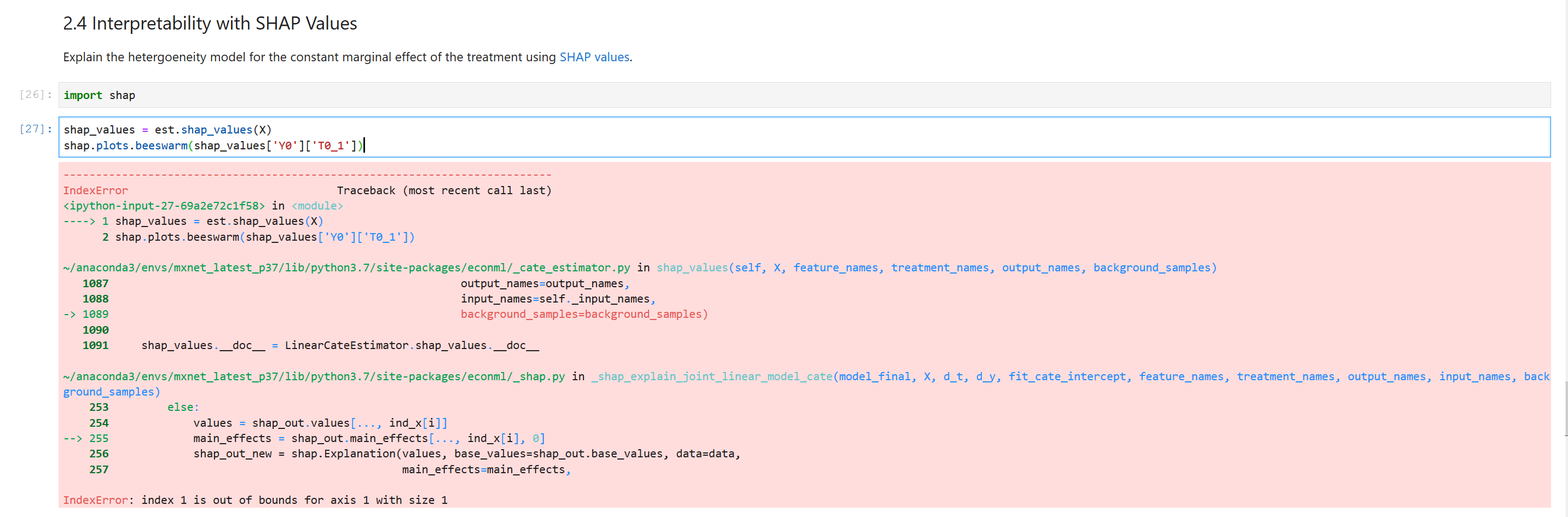Click the section heading 2.4 Interpretability

pyautogui.click(x=210, y=23)
